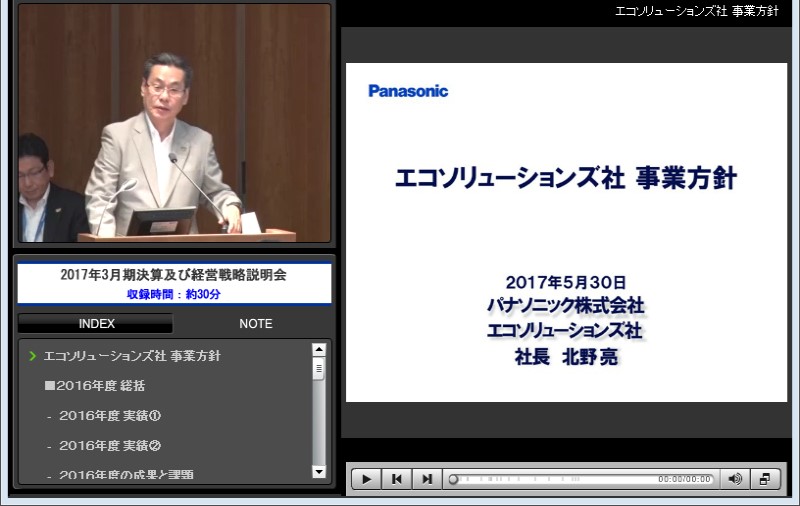Select エコソリューションズ社 事業方針 index entry
The image size is (800, 506).
(132, 356)
